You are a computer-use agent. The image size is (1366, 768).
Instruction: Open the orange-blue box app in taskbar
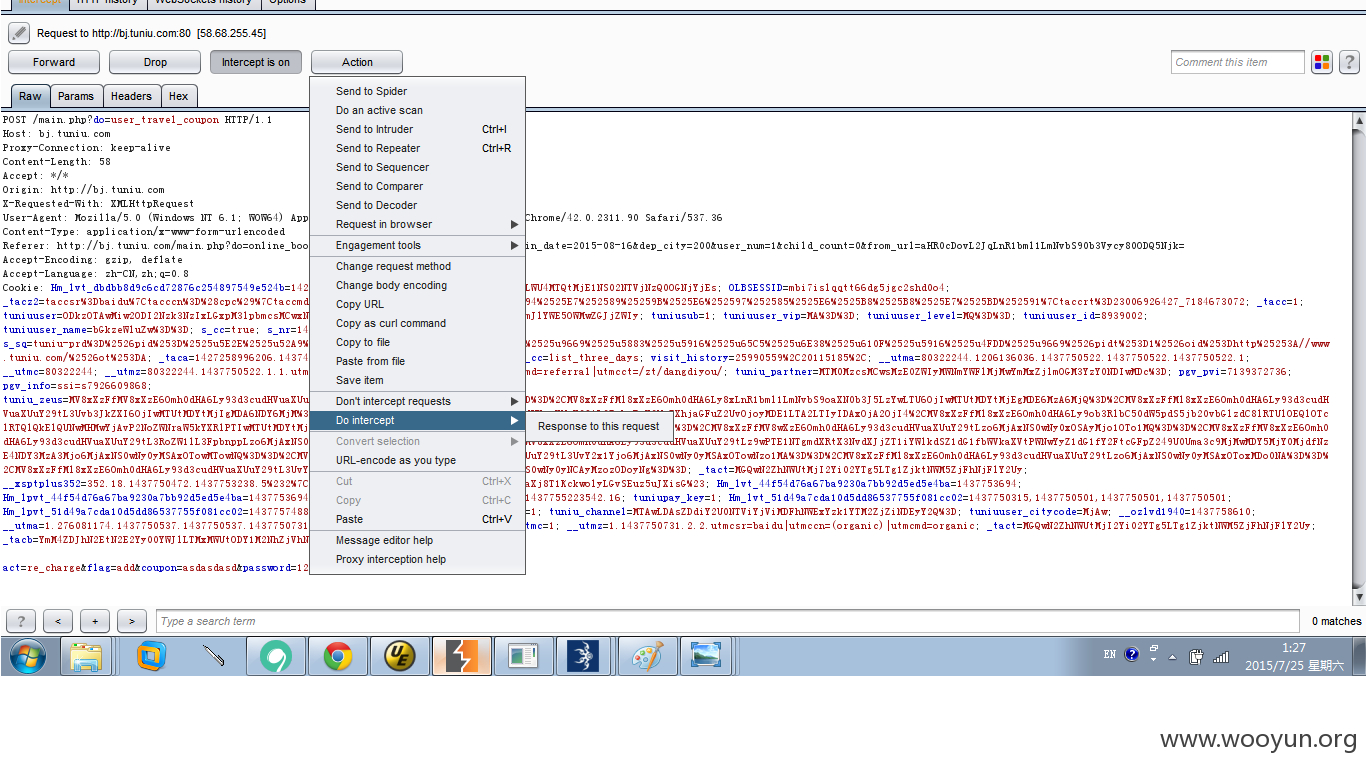(x=151, y=656)
